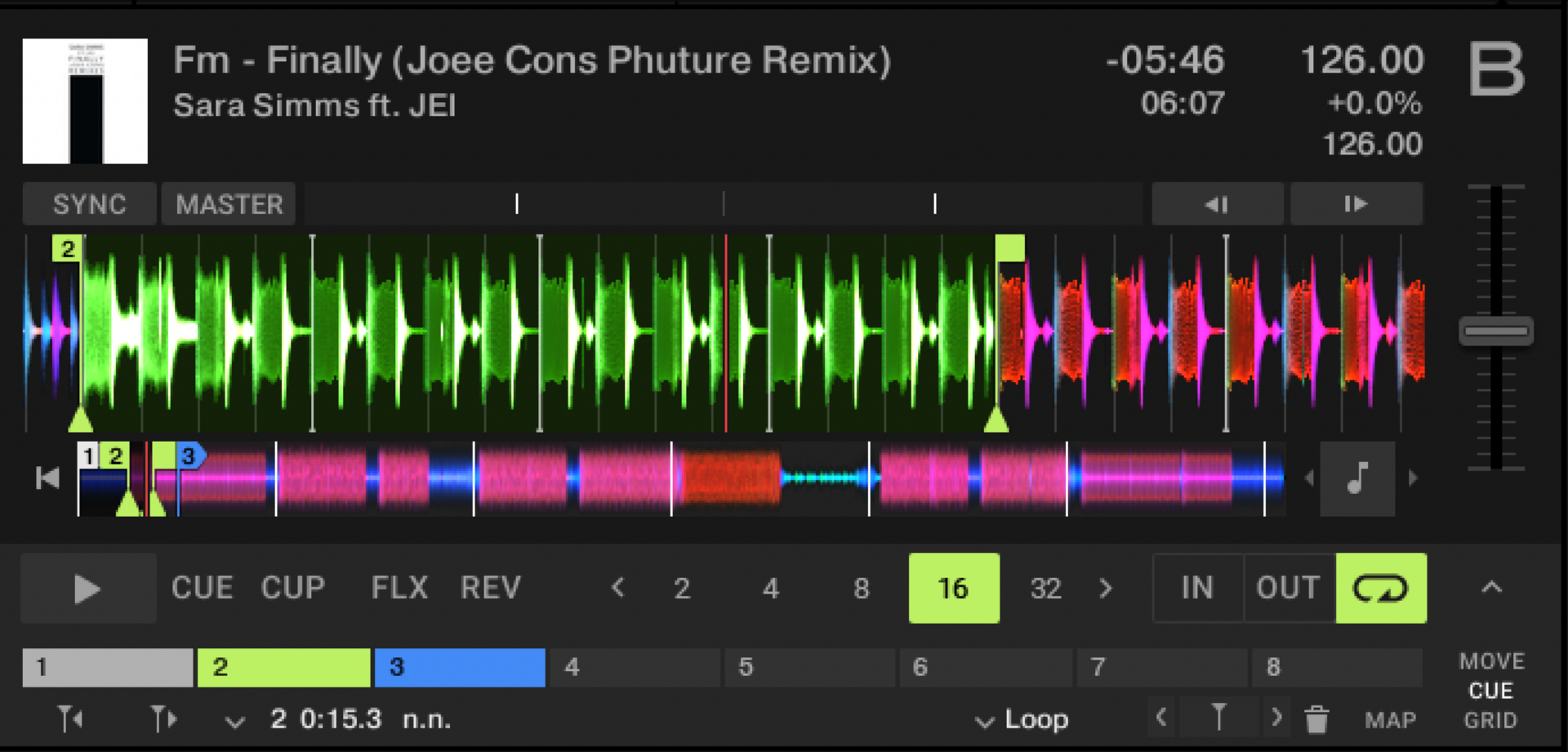Deactivate the active loop circle toggle
The width and height of the screenshot is (1568, 752).
(x=1380, y=588)
